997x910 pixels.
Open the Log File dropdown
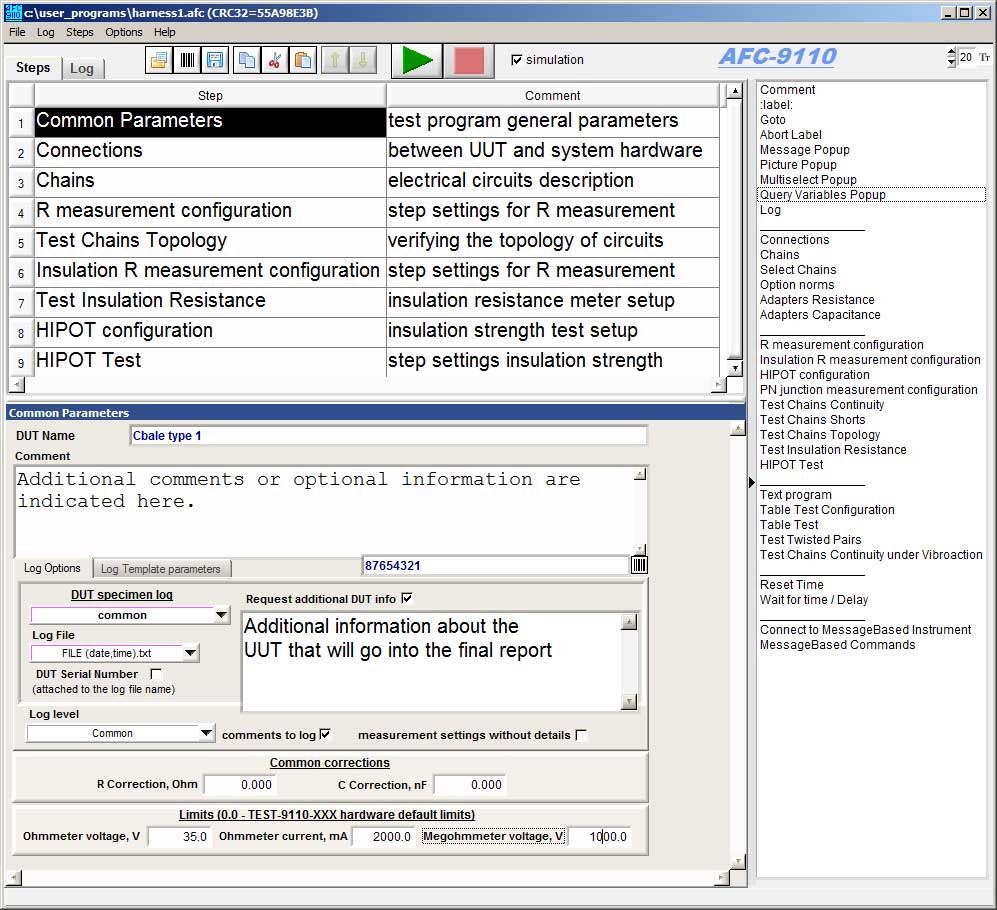(x=190, y=652)
